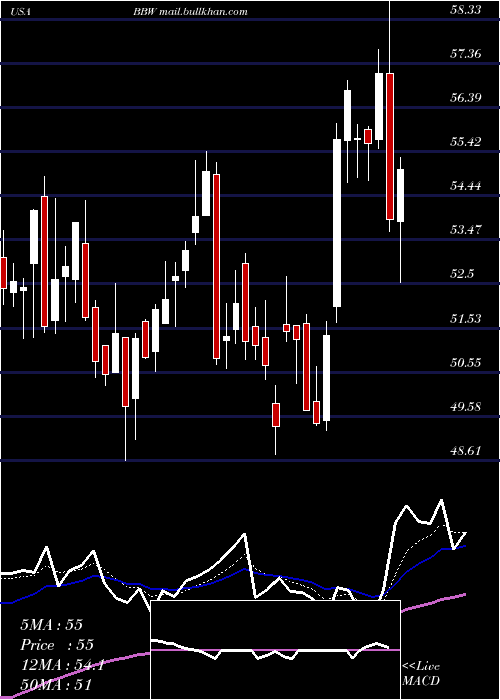
Task: Click the 51.53 price level label
Action: [466, 318]
